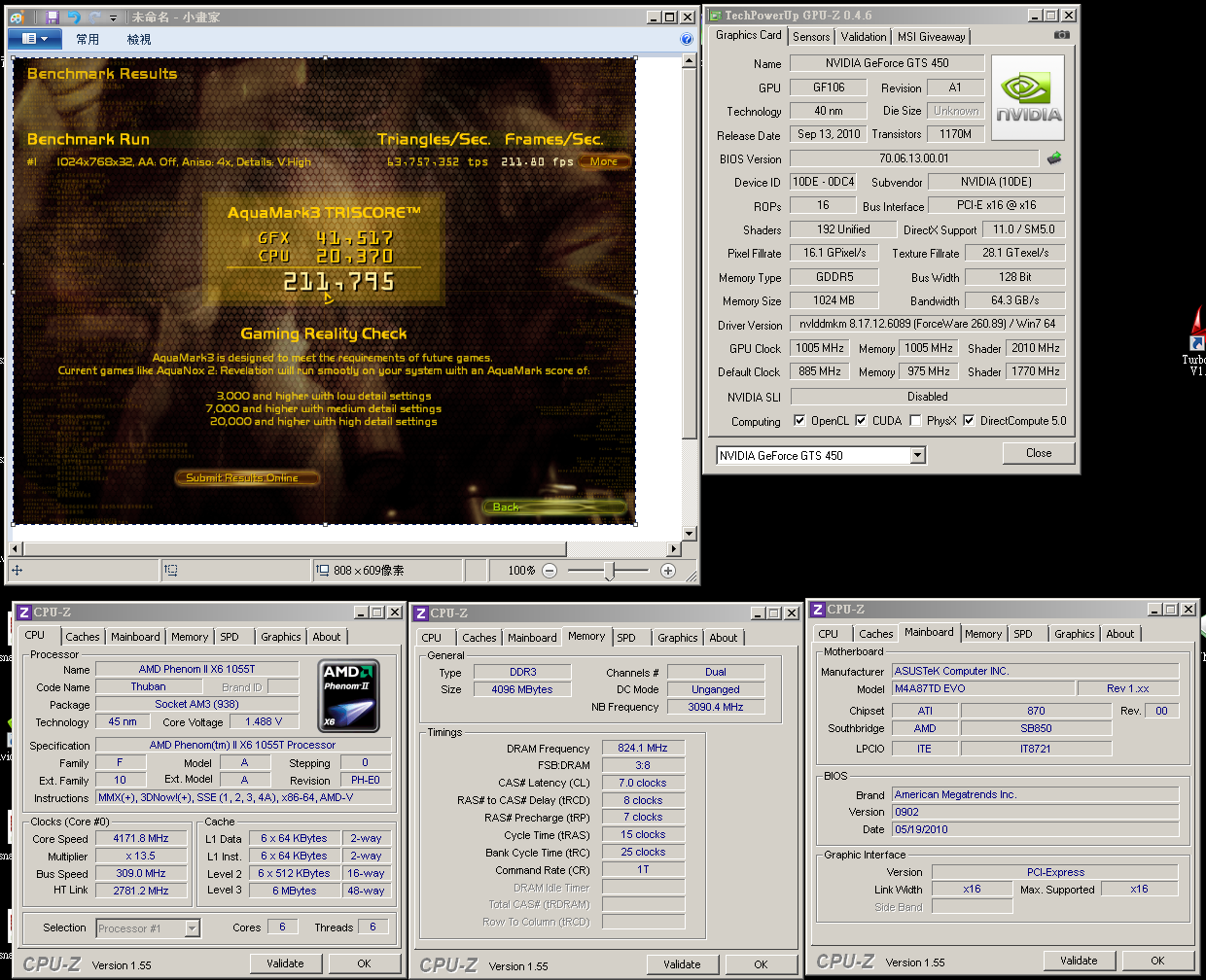This screenshot has height=980, width=1206.
Task: Open the 檢視 ribbon tab in Paint
Action: (x=139, y=39)
